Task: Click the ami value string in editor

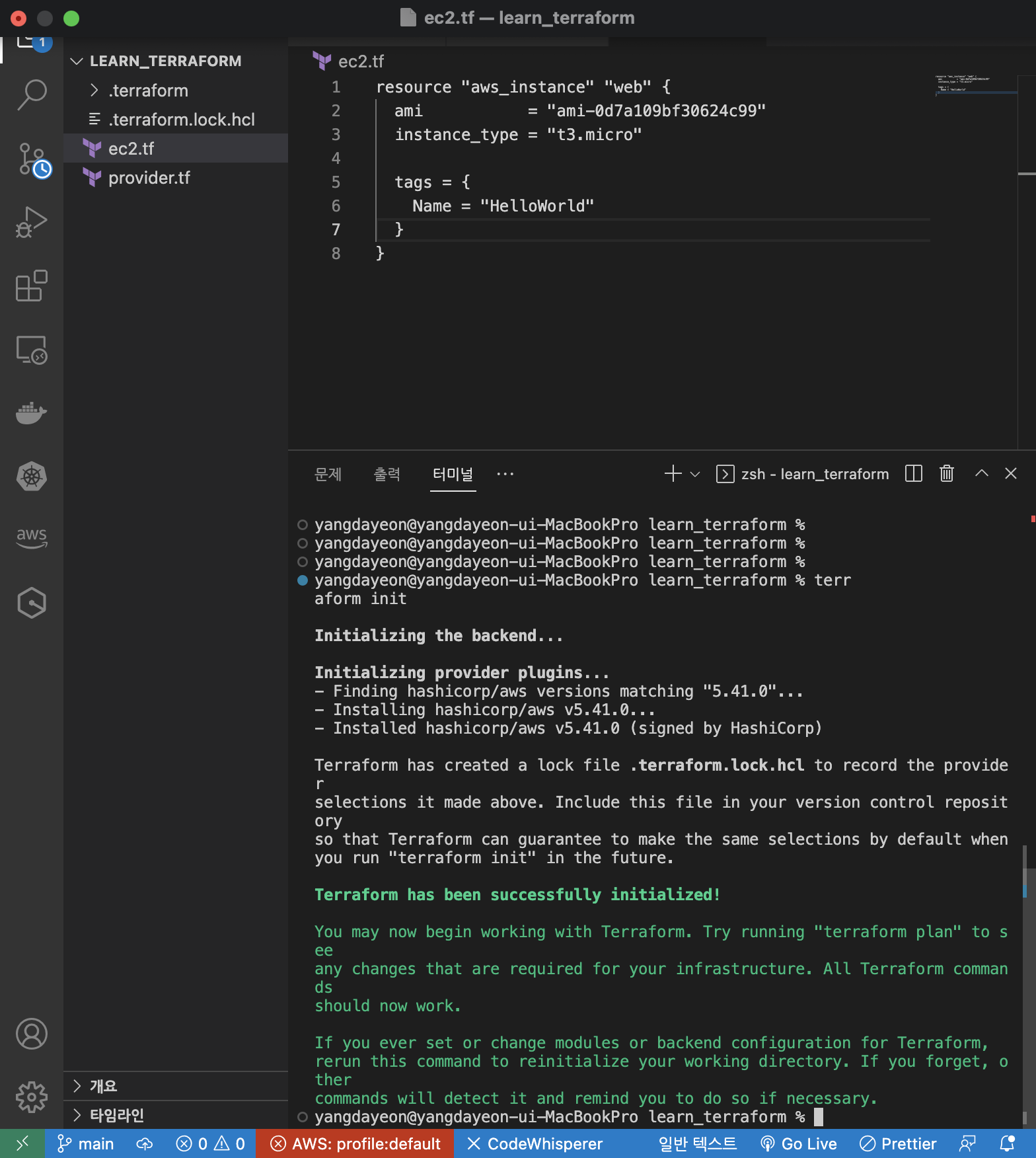Action: coord(655,110)
